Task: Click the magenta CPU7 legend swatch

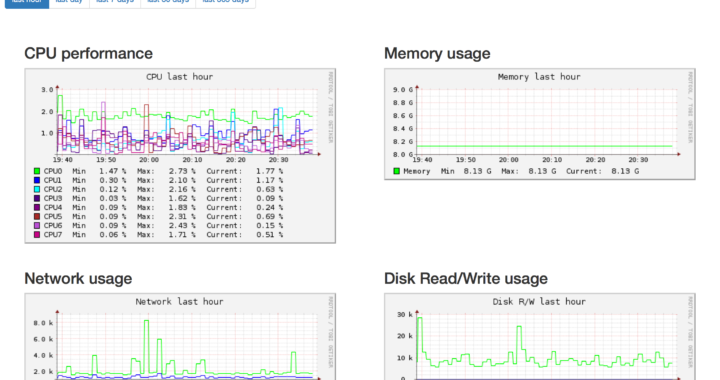Action: coord(37,235)
